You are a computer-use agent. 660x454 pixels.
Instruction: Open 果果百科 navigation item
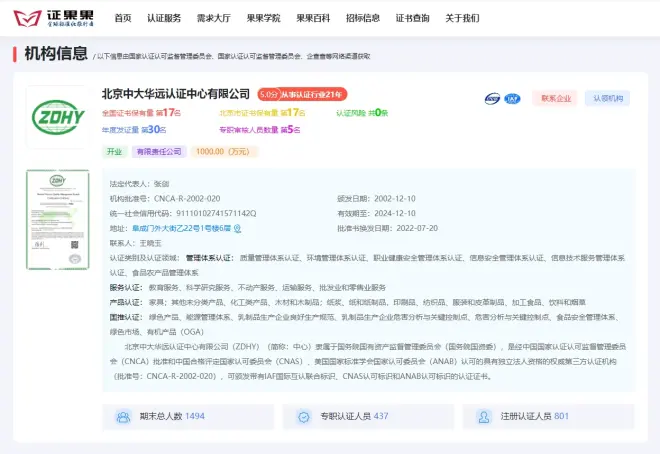click(x=313, y=18)
